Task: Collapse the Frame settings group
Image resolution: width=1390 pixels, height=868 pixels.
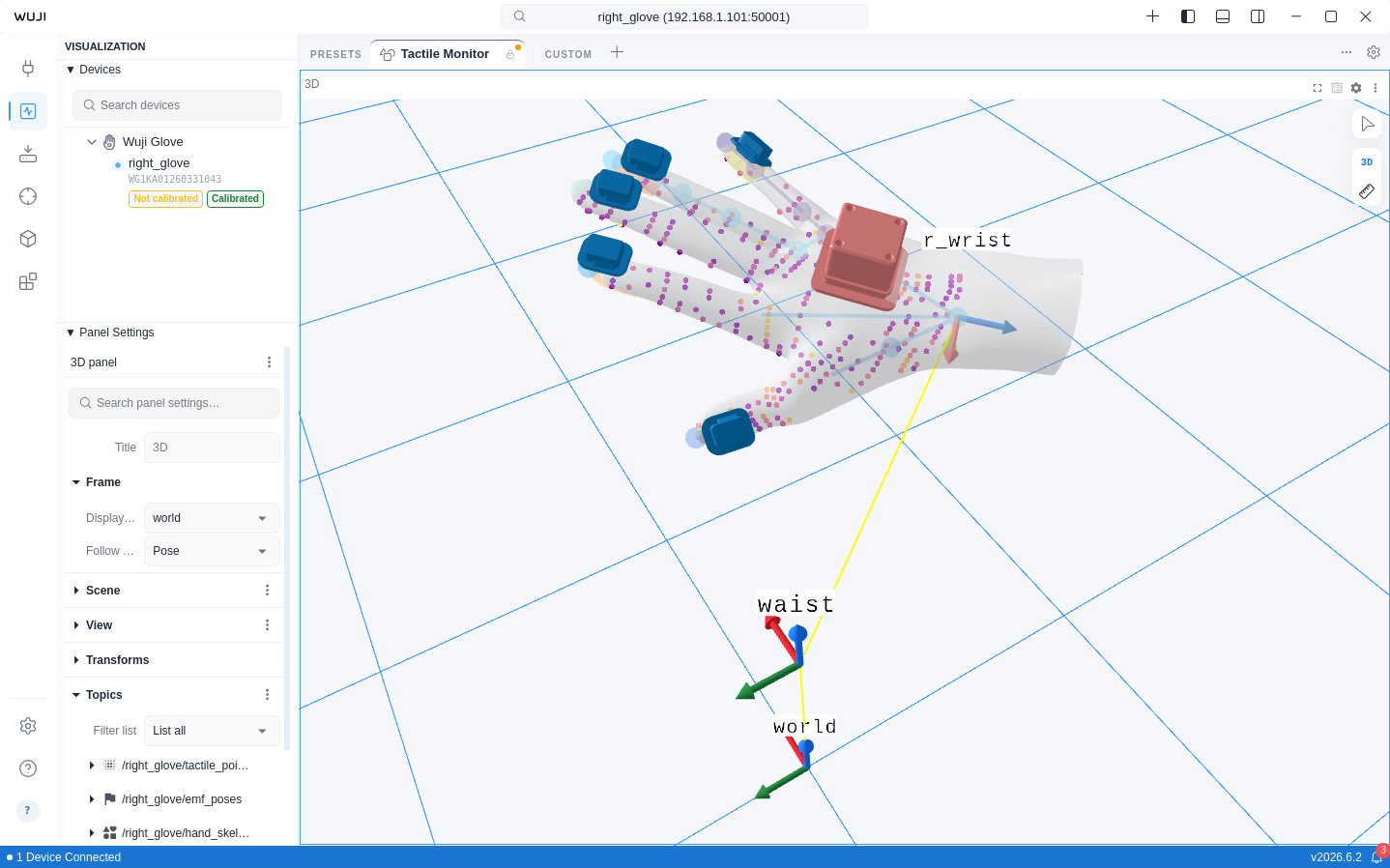Action: 76,482
